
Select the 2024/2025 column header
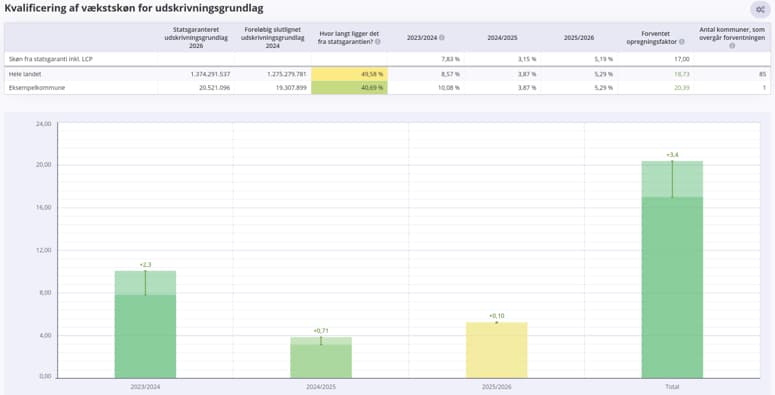coord(502,38)
